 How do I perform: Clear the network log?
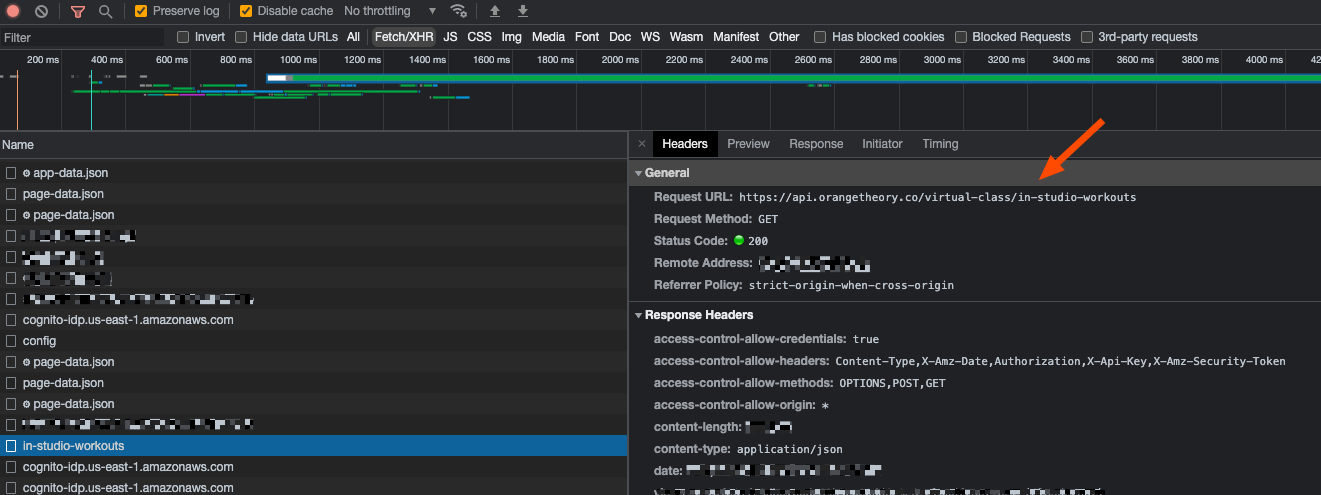tap(41, 11)
